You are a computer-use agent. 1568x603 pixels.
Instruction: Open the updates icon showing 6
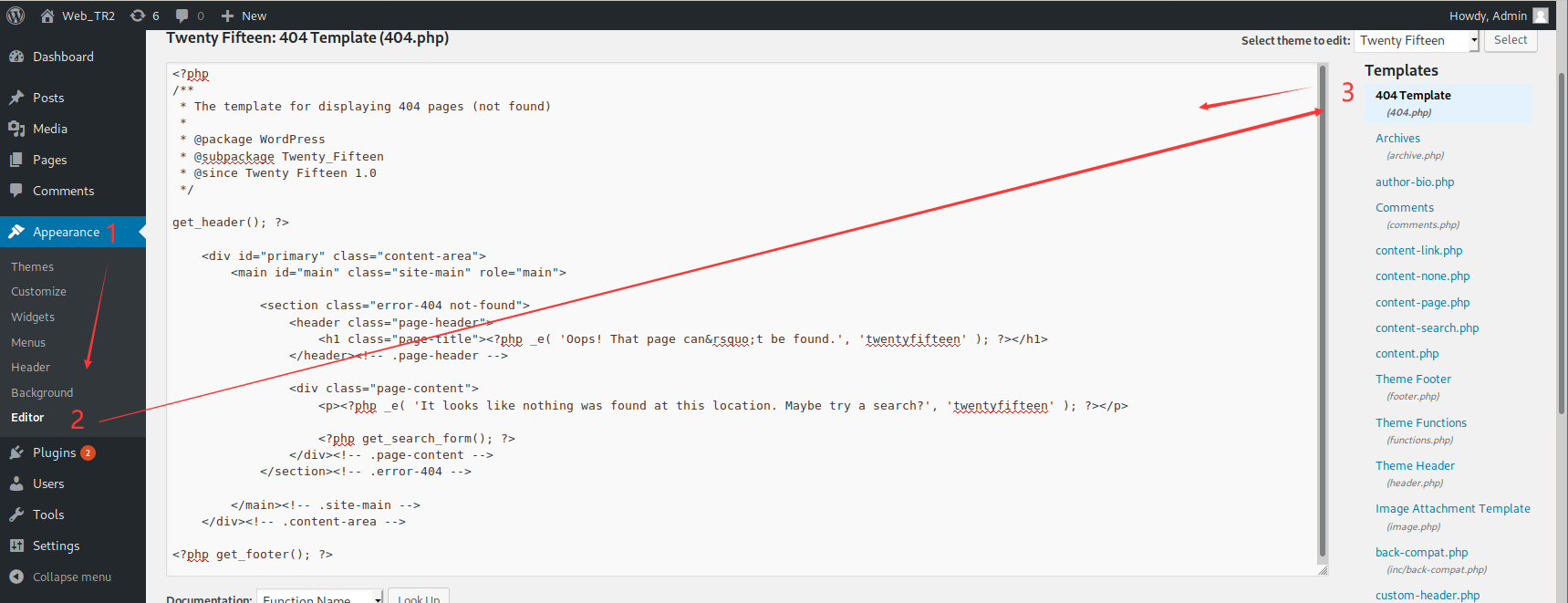pyautogui.click(x=138, y=16)
